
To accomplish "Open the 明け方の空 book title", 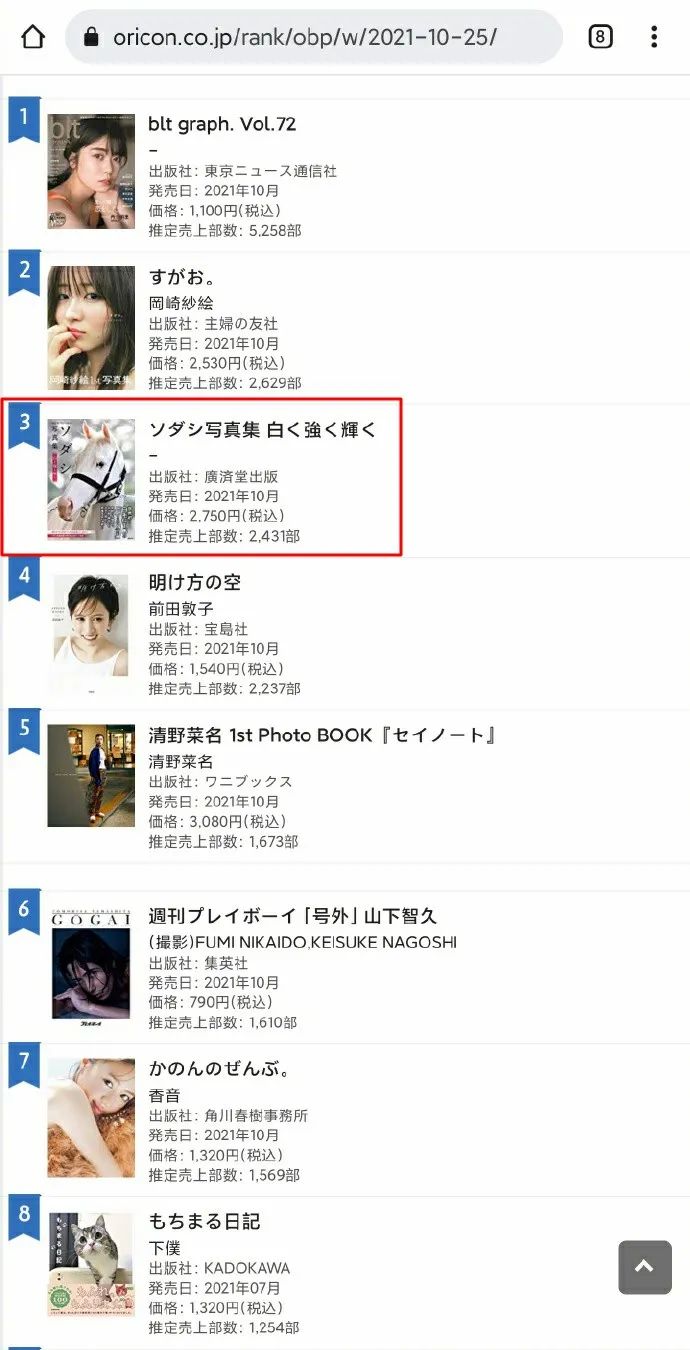I will (195, 582).
